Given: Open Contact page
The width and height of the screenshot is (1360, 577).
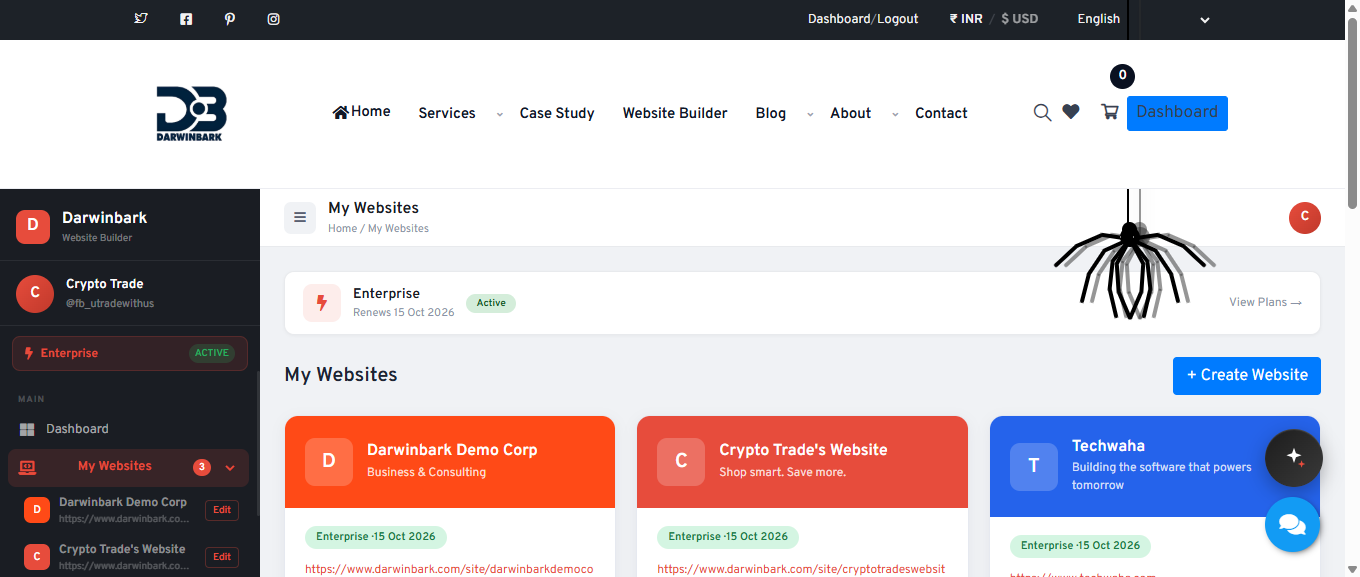Looking at the screenshot, I should [941, 113].
